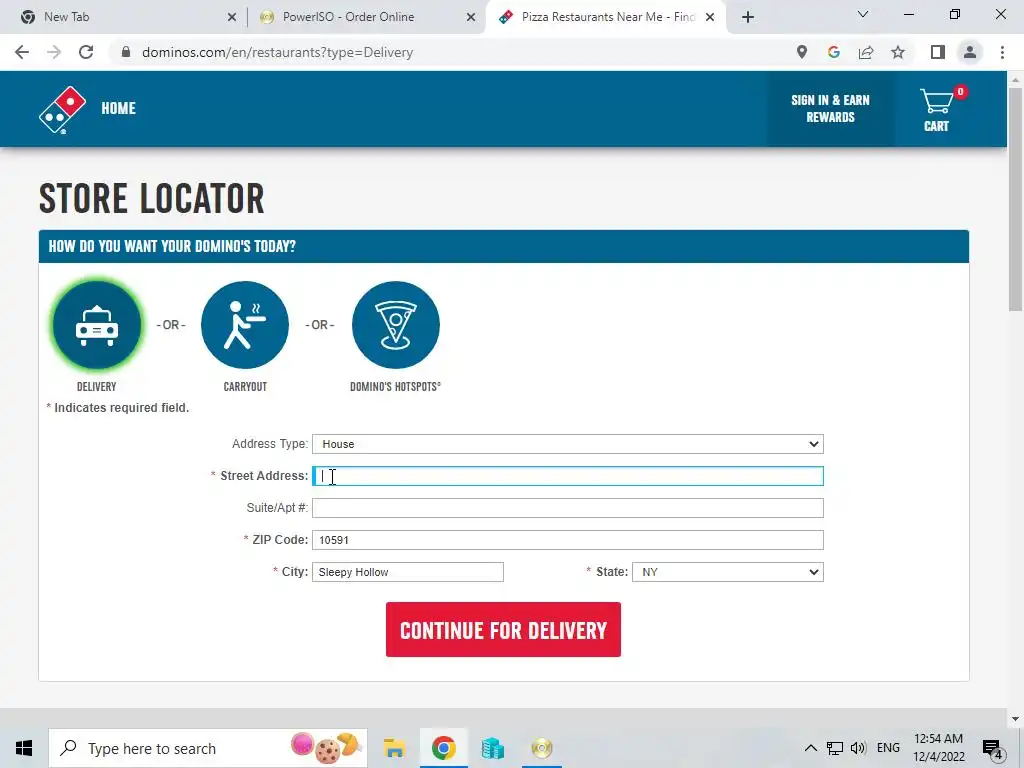Click the Windows taskbar search box

(208, 748)
